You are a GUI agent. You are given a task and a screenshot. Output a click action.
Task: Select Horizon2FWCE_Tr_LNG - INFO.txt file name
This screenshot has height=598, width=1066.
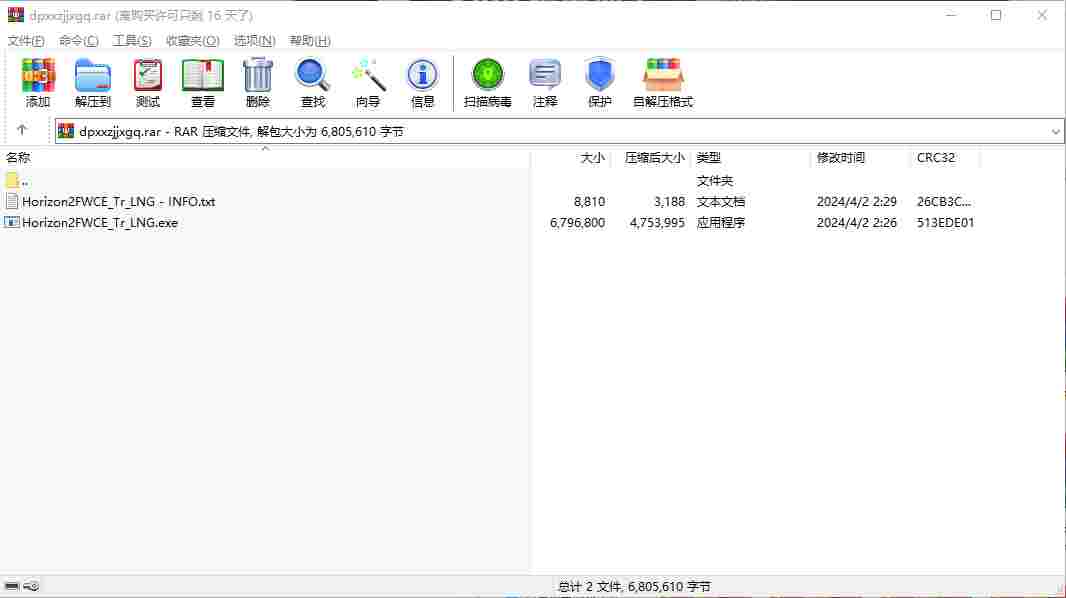tap(118, 202)
